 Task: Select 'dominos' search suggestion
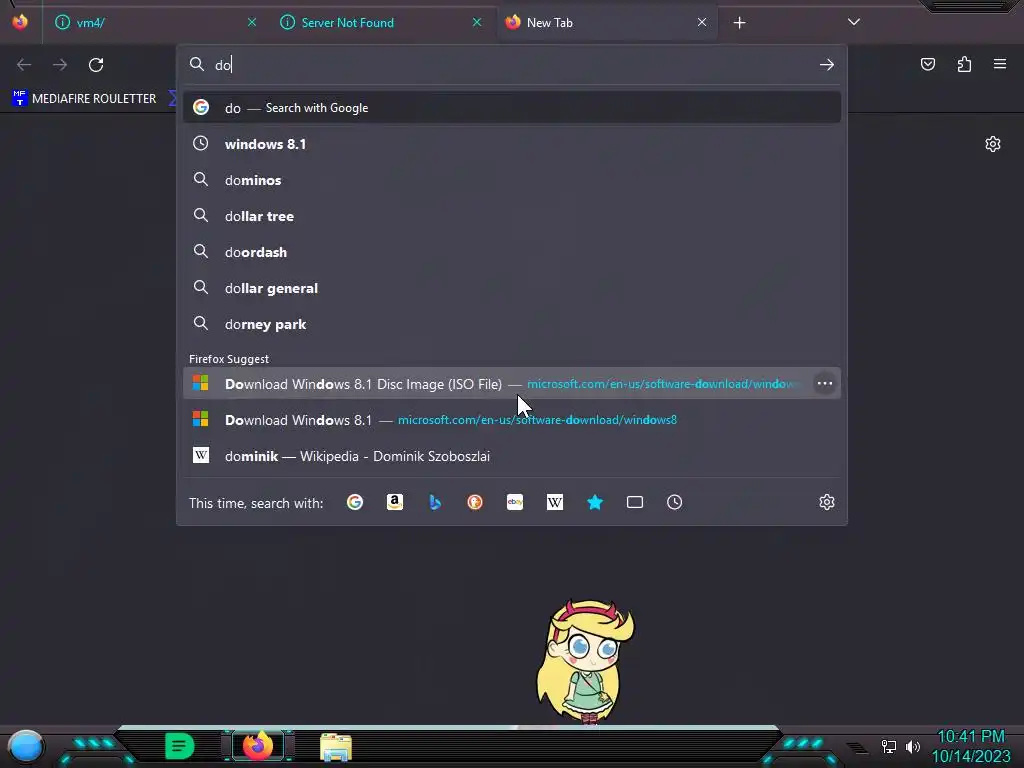512,180
